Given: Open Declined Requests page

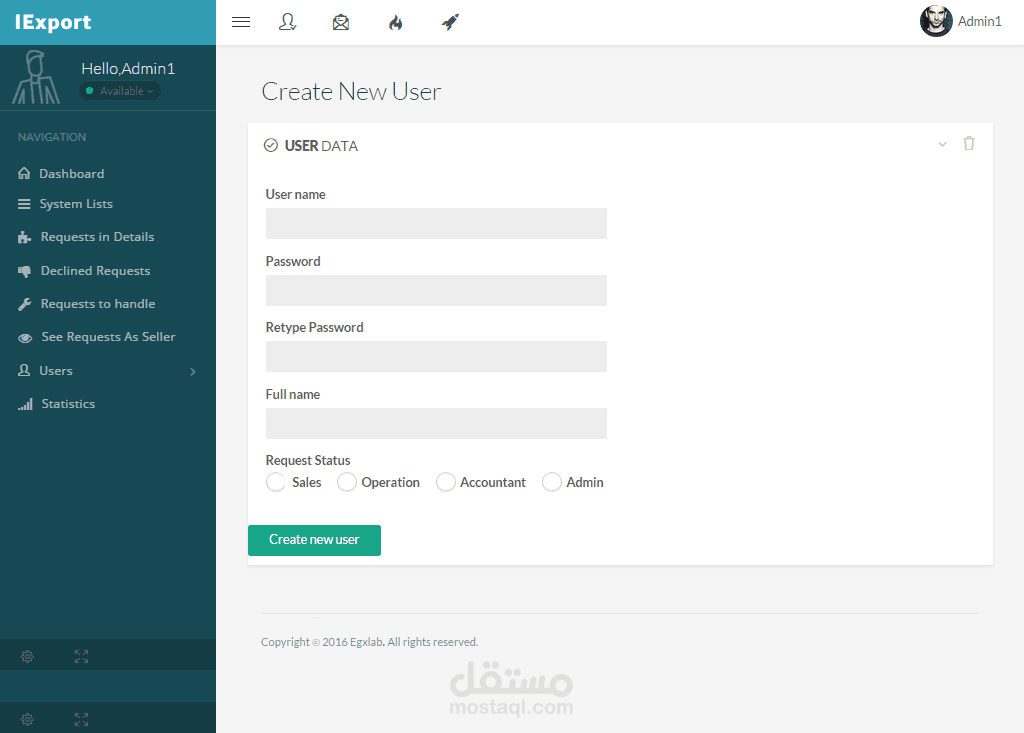Looking at the screenshot, I should [x=95, y=270].
